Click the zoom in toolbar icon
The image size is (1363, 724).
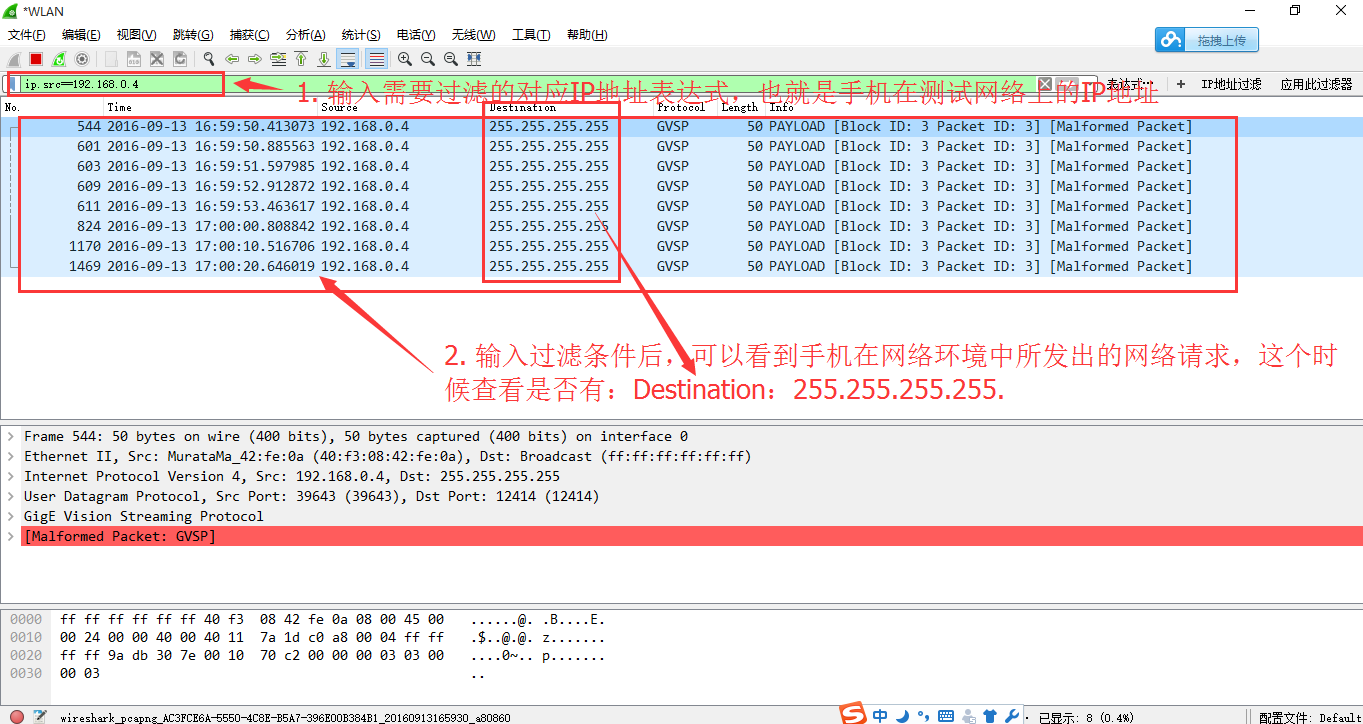[x=405, y=59]
